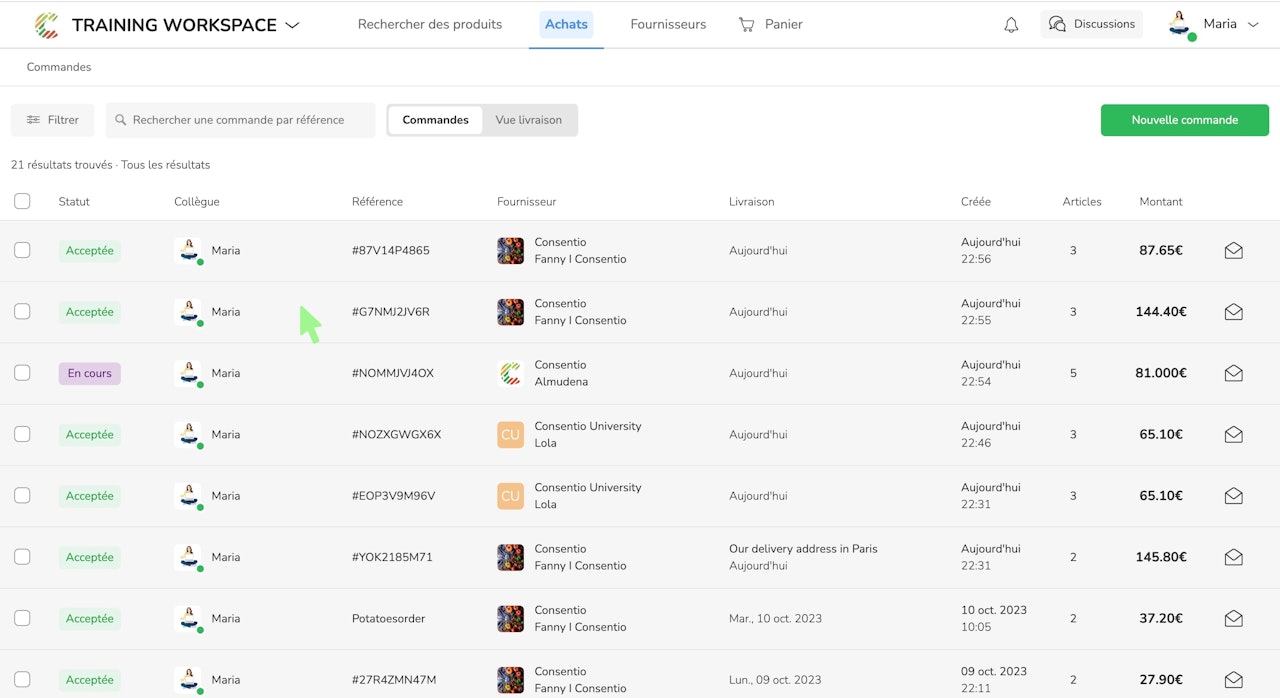1280x698 pixels.
Task: Toggle the select-all checkbox in table header
Action: tap(22, 202)
